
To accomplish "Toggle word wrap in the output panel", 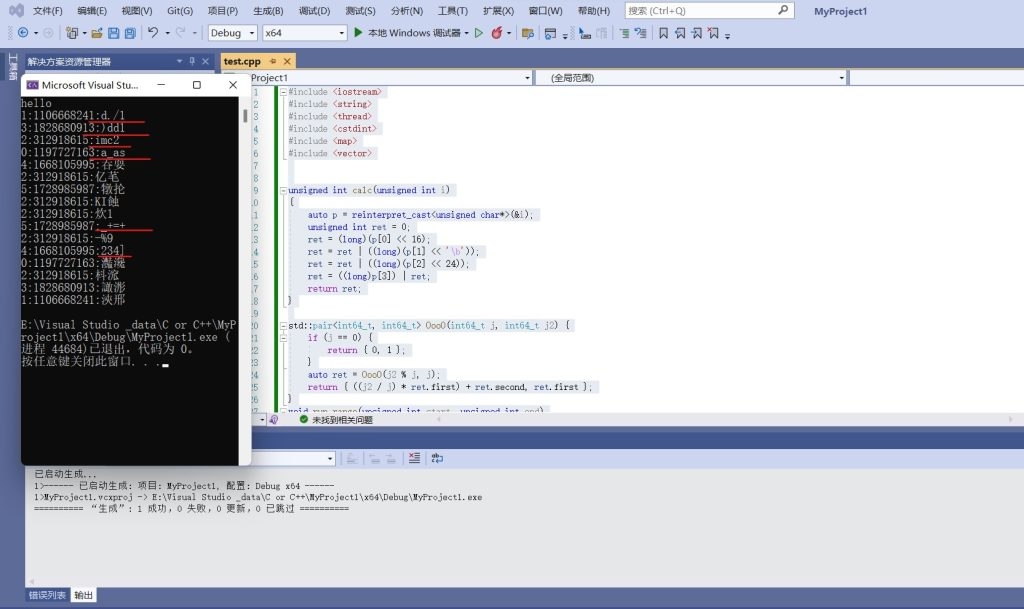I will (x=436, y=459).
